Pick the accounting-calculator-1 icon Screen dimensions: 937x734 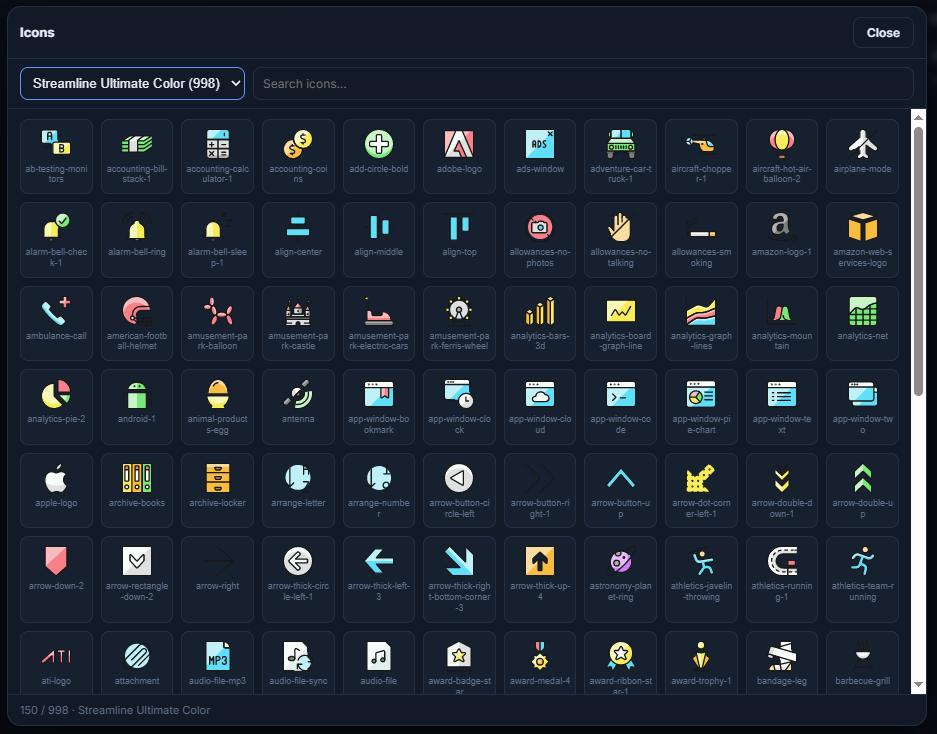coord(218,157)
